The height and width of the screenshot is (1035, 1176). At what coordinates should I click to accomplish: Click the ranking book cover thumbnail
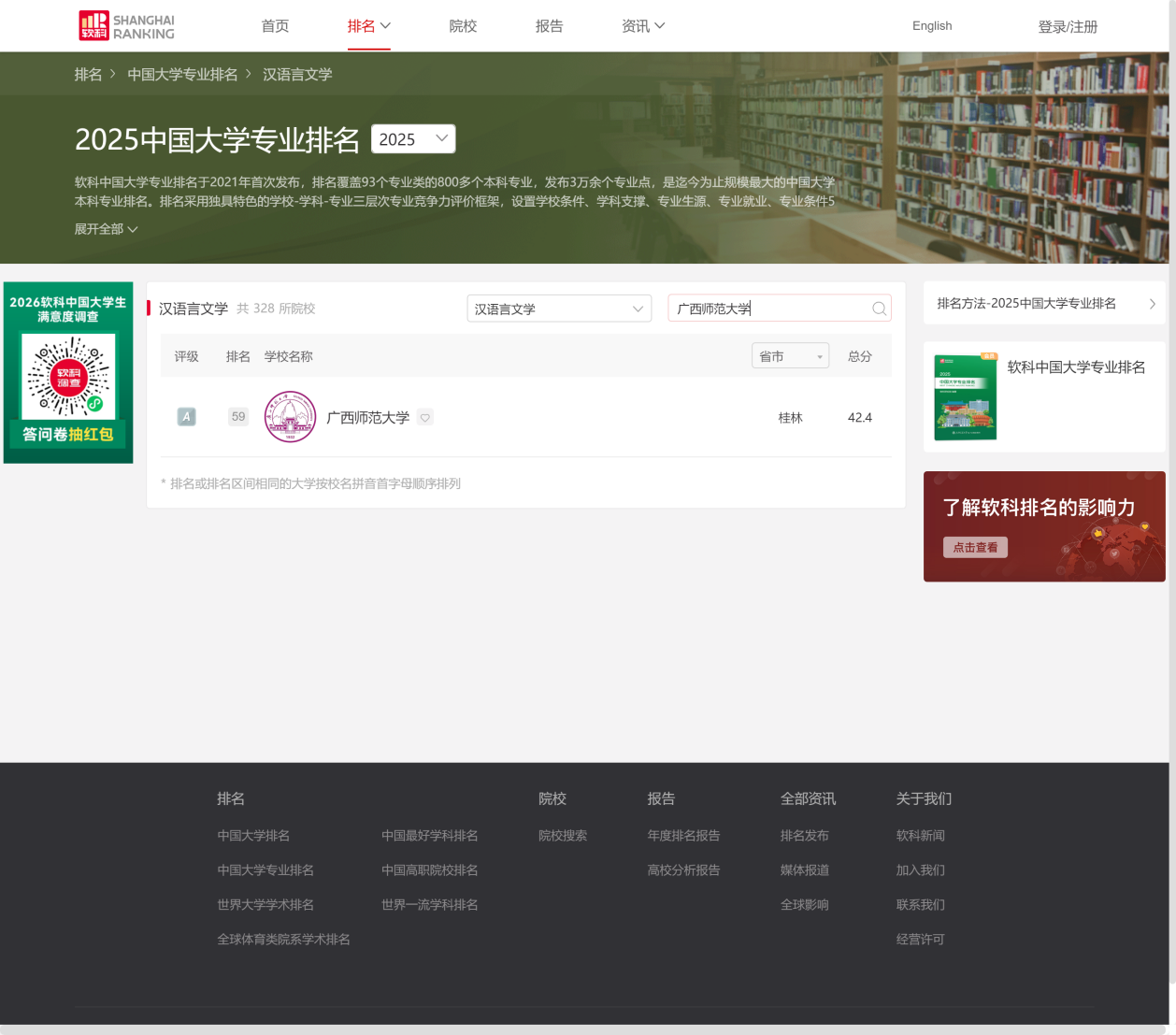click(x=965, y=396)
